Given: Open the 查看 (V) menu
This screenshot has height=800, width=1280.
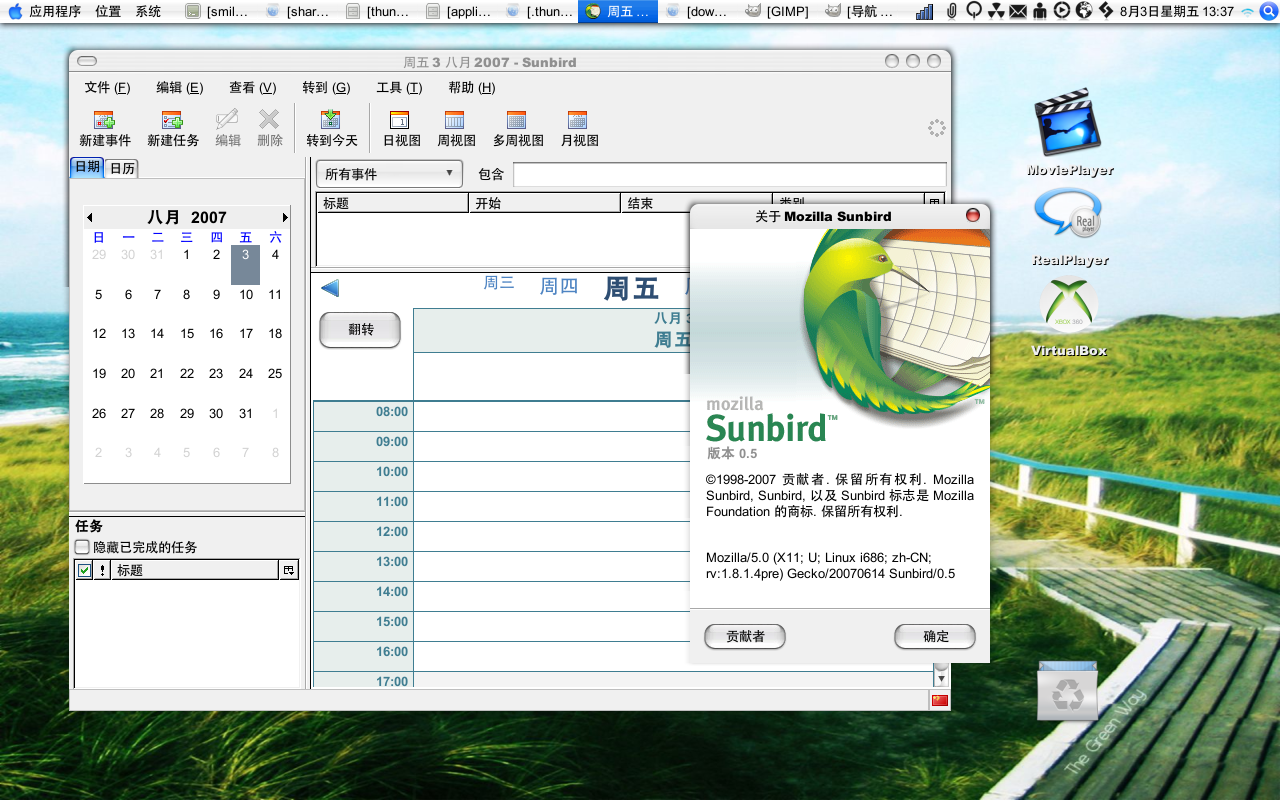Looking at the screenshot, I should point(253,88).
